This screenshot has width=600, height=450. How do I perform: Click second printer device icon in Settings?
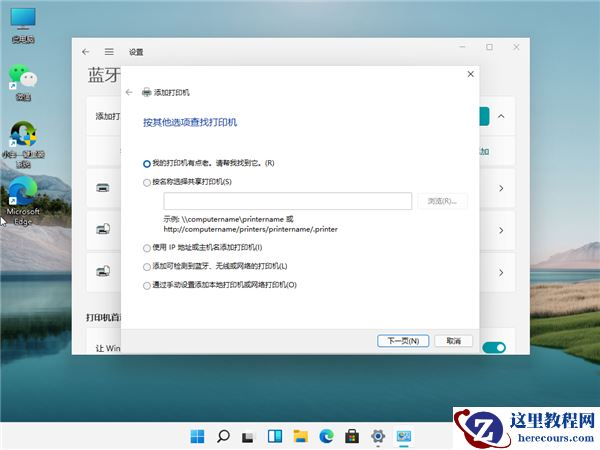tap(103, 229)
